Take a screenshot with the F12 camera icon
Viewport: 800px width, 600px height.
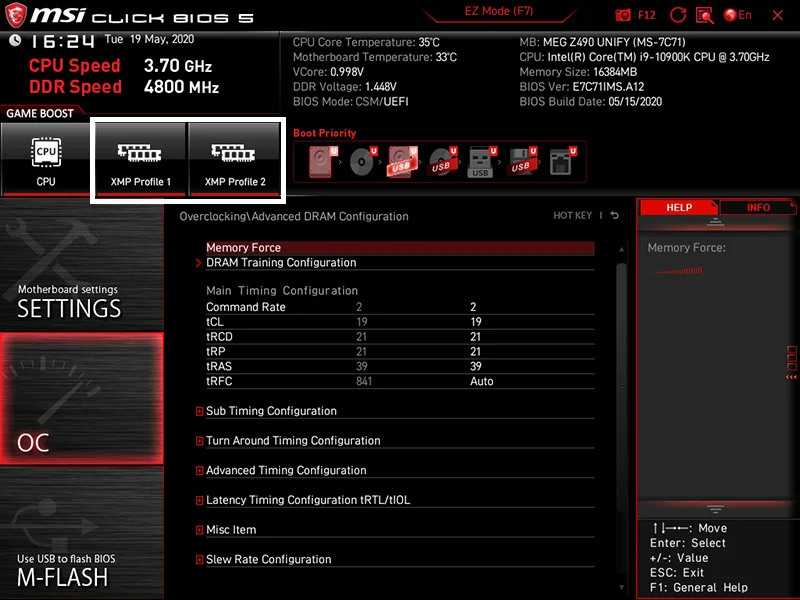tap(624, 15)
